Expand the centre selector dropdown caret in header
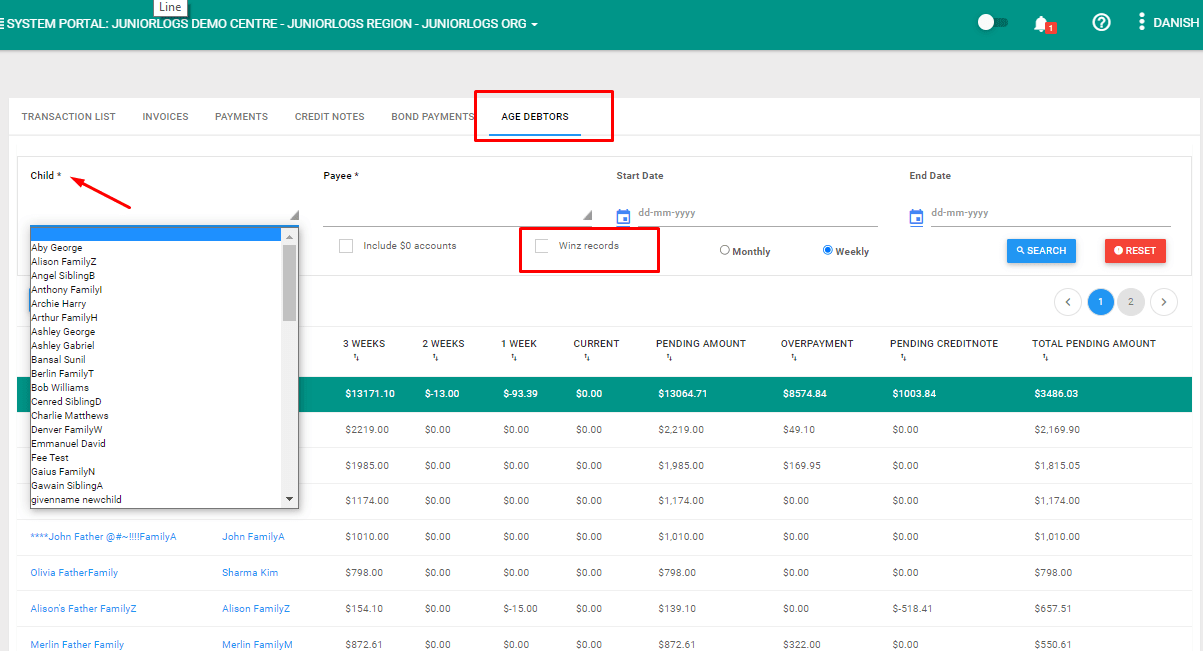 tap(534, 24)
